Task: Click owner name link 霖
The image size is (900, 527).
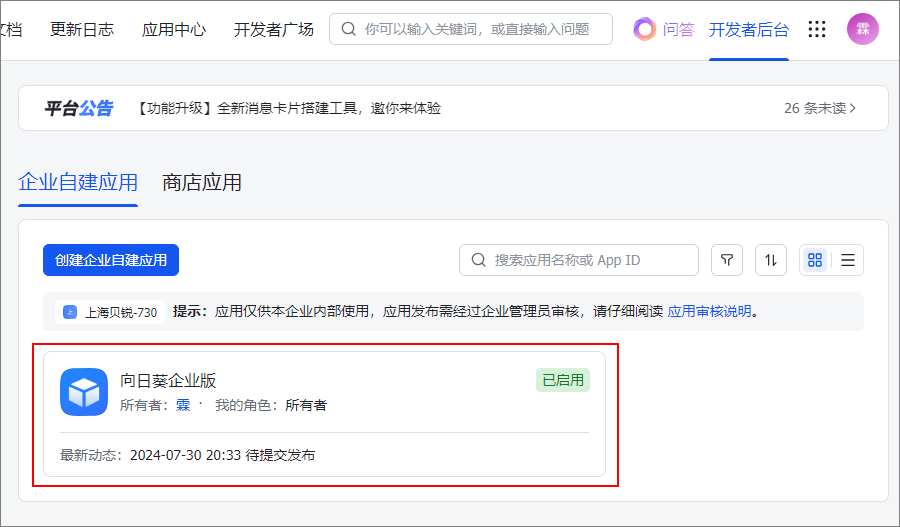Action: [x=183, y=405]
